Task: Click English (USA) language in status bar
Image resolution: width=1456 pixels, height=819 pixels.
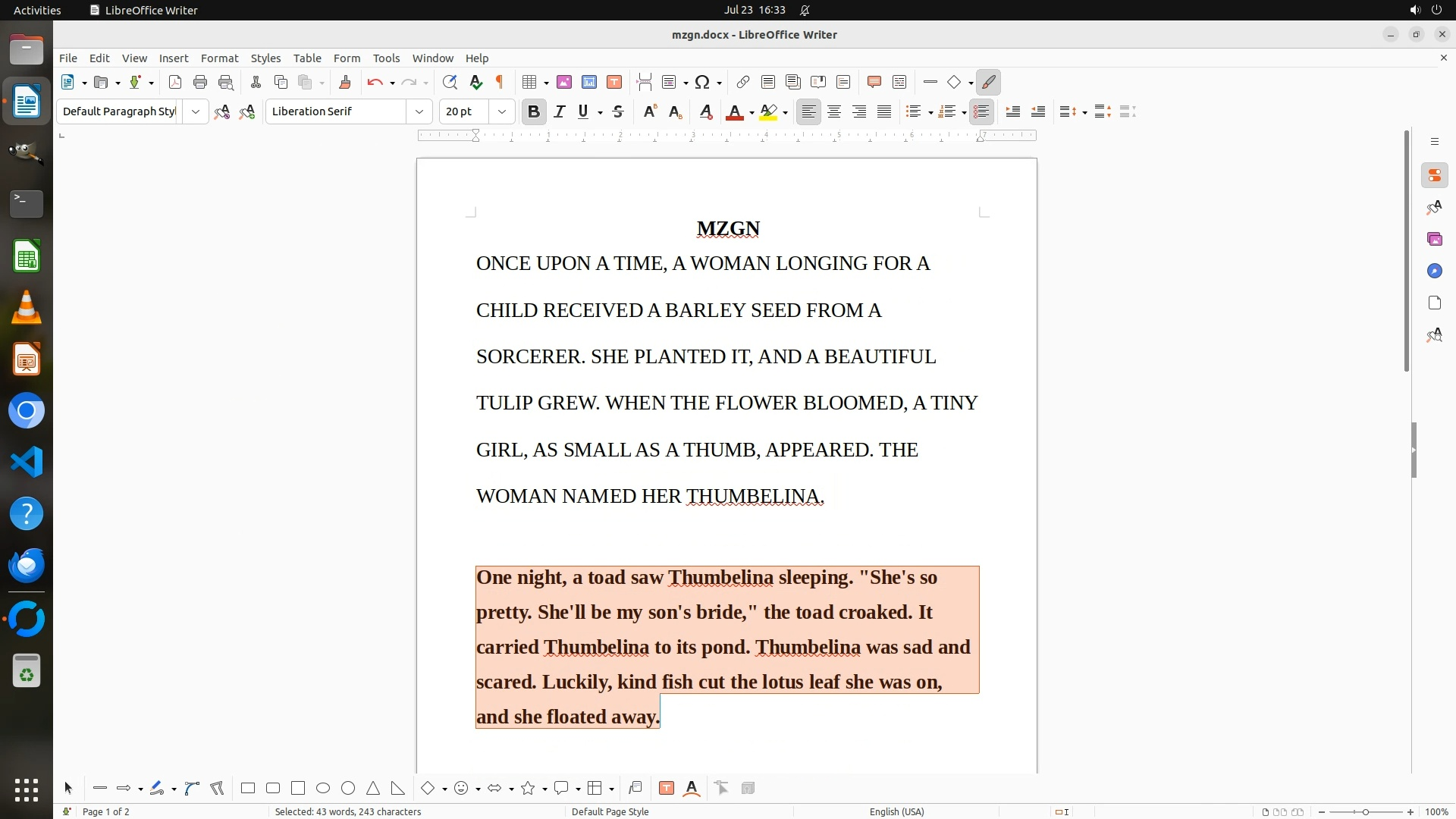Action: [x=896, y=811]
